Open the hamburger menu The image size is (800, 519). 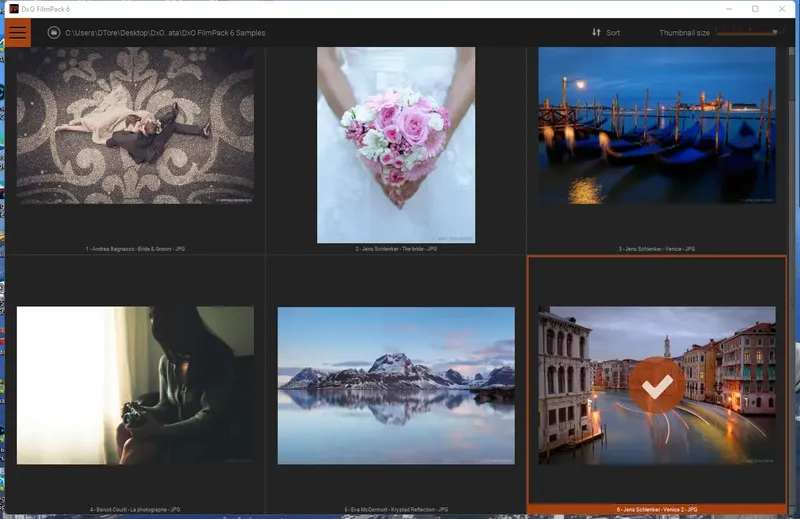(17, 33)
